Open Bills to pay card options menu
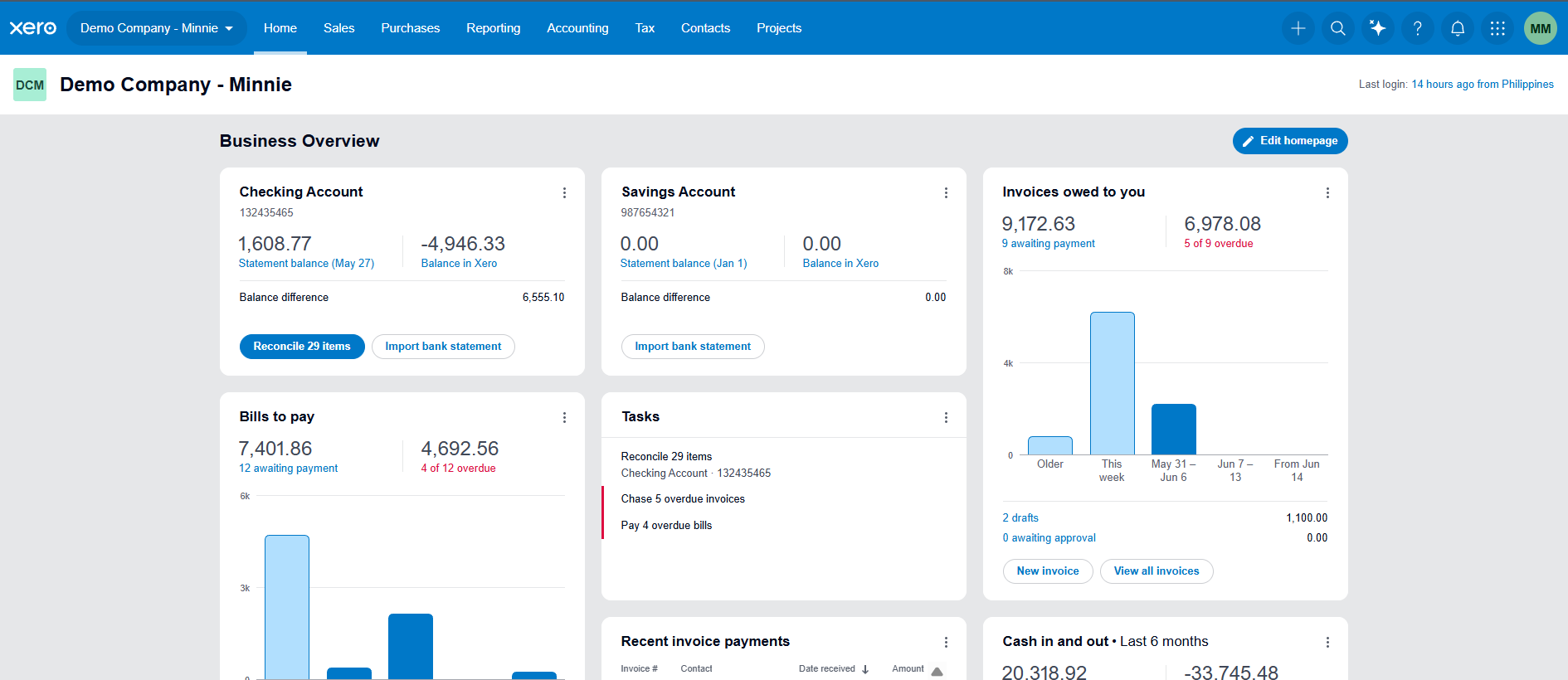Viewport: 1568px width, 680px height. [564, 417]
